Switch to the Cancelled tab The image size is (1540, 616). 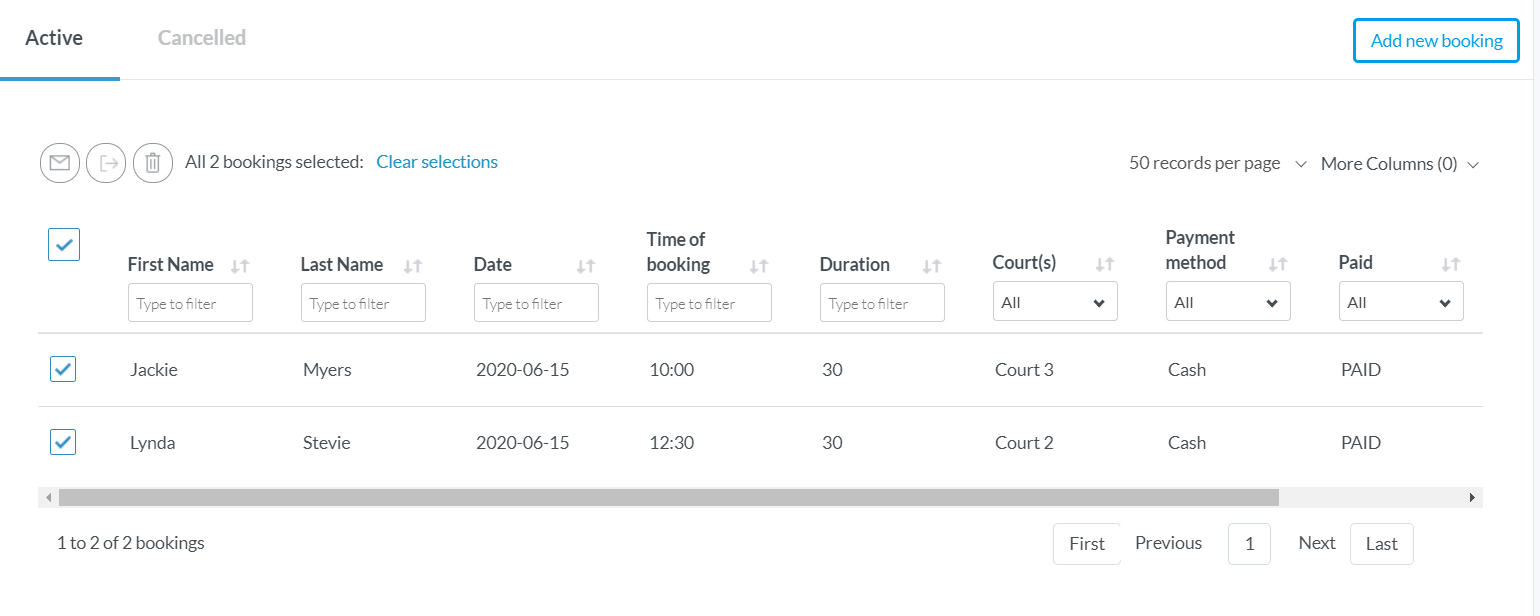click(202, 38)
